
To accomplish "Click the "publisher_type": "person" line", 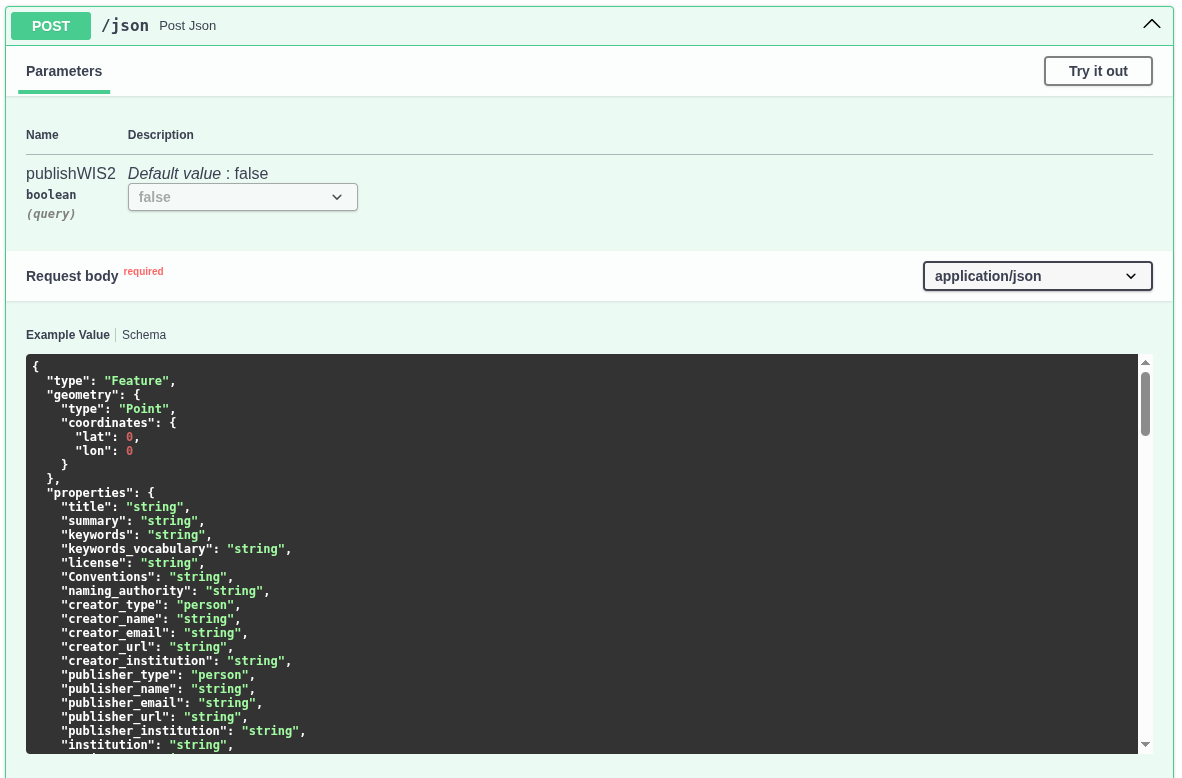I will [158, 675].
